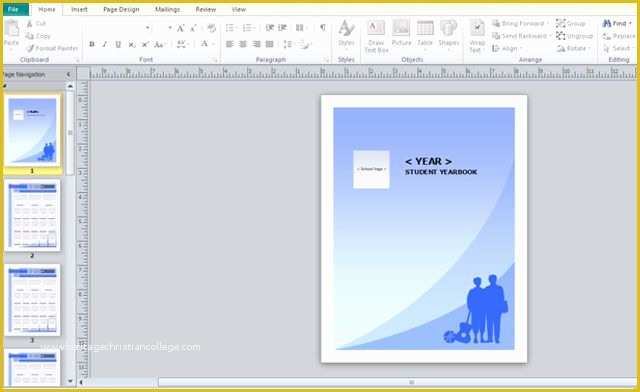The height and width of the screenshot is (392, 640).
Task: Switch to the Mailings tab
Action: (x=167, y=9)
